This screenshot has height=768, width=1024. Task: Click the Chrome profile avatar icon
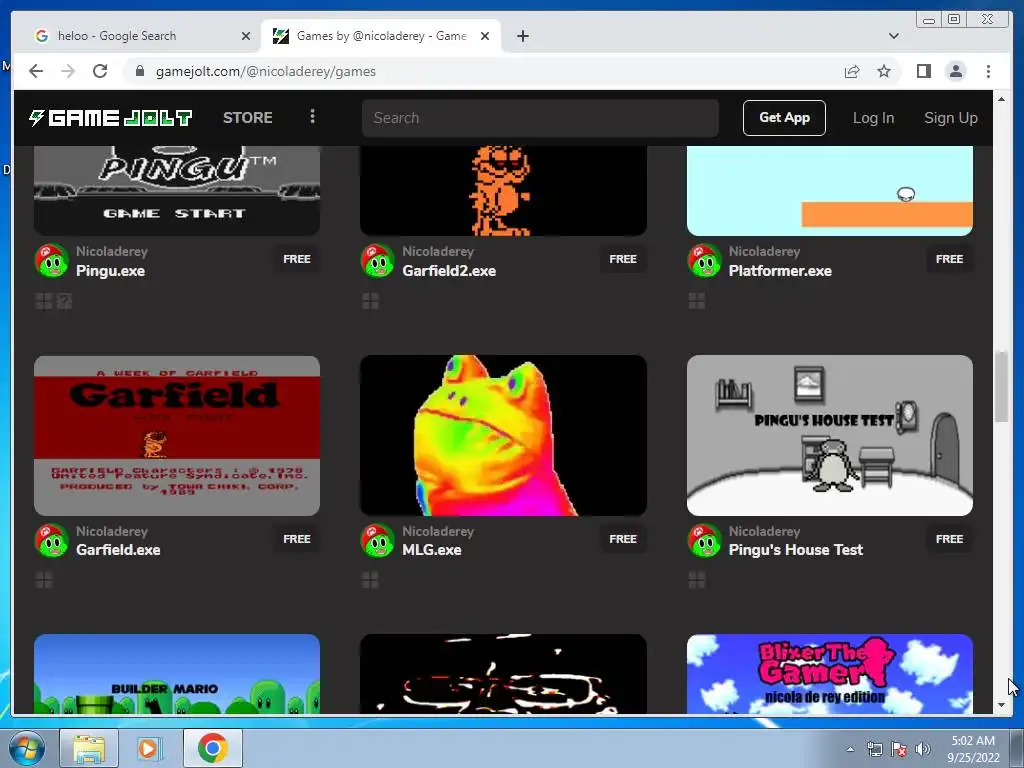pyautogui.click(x=955, y=71)
